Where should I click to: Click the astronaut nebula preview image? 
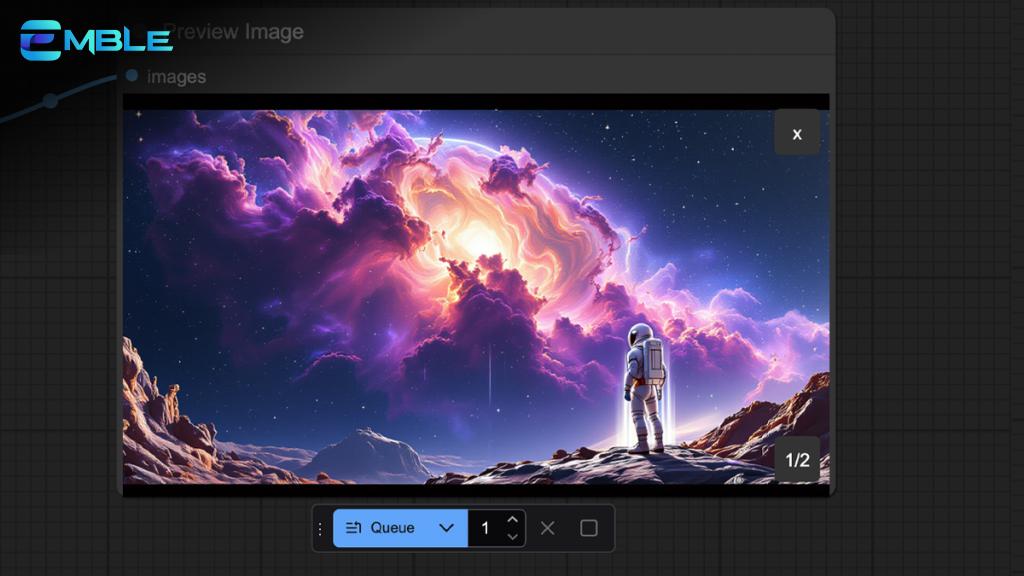pyautogui.click(x=476, y=297)
